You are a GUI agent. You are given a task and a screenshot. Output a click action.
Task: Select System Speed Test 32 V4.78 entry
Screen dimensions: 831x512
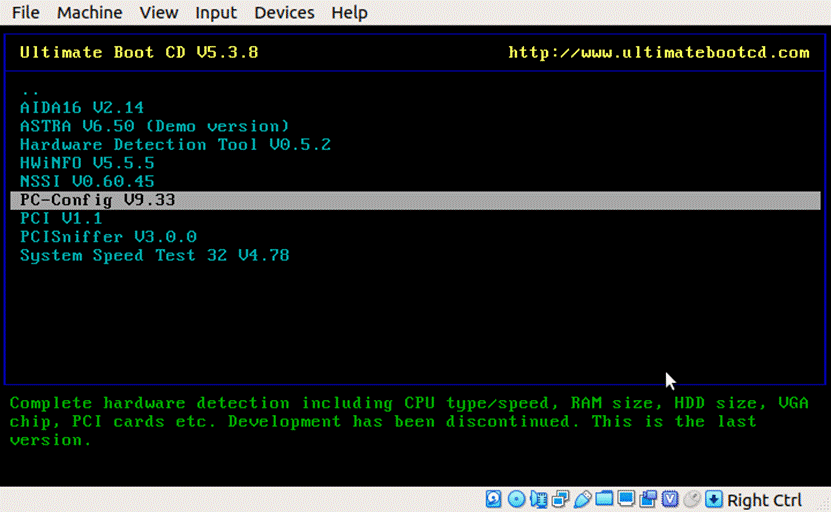155,255
